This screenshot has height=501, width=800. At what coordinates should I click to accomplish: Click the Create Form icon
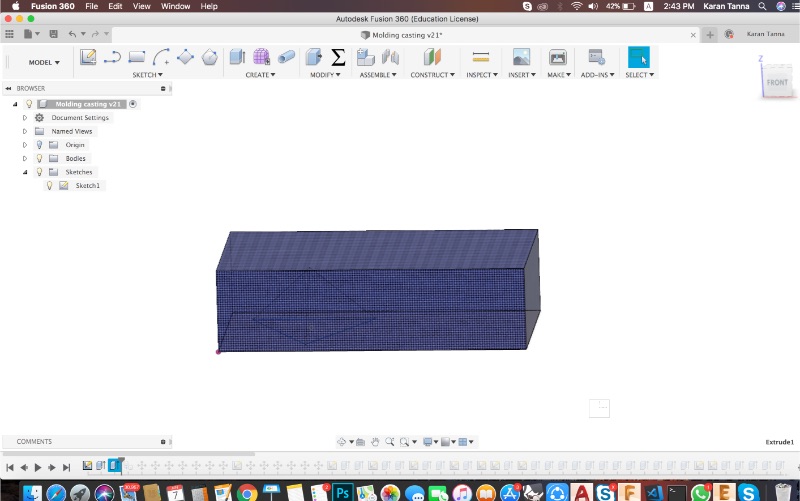(261, 57)
